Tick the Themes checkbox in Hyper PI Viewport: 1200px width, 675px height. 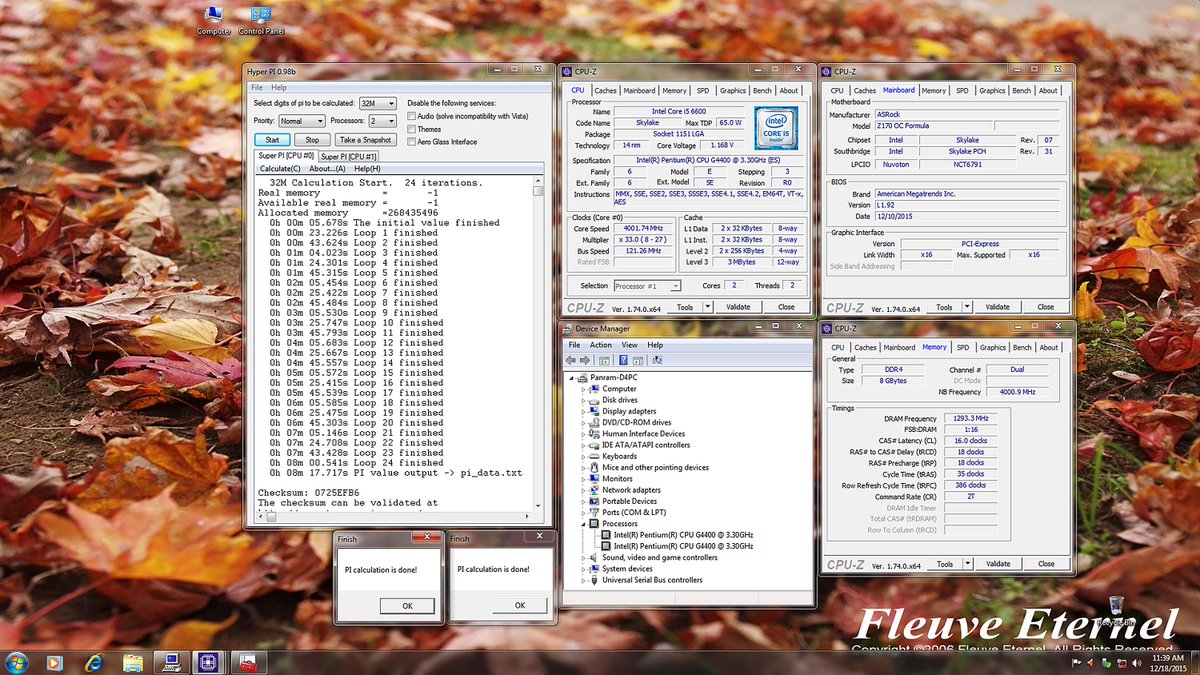[x=412, y=129]
